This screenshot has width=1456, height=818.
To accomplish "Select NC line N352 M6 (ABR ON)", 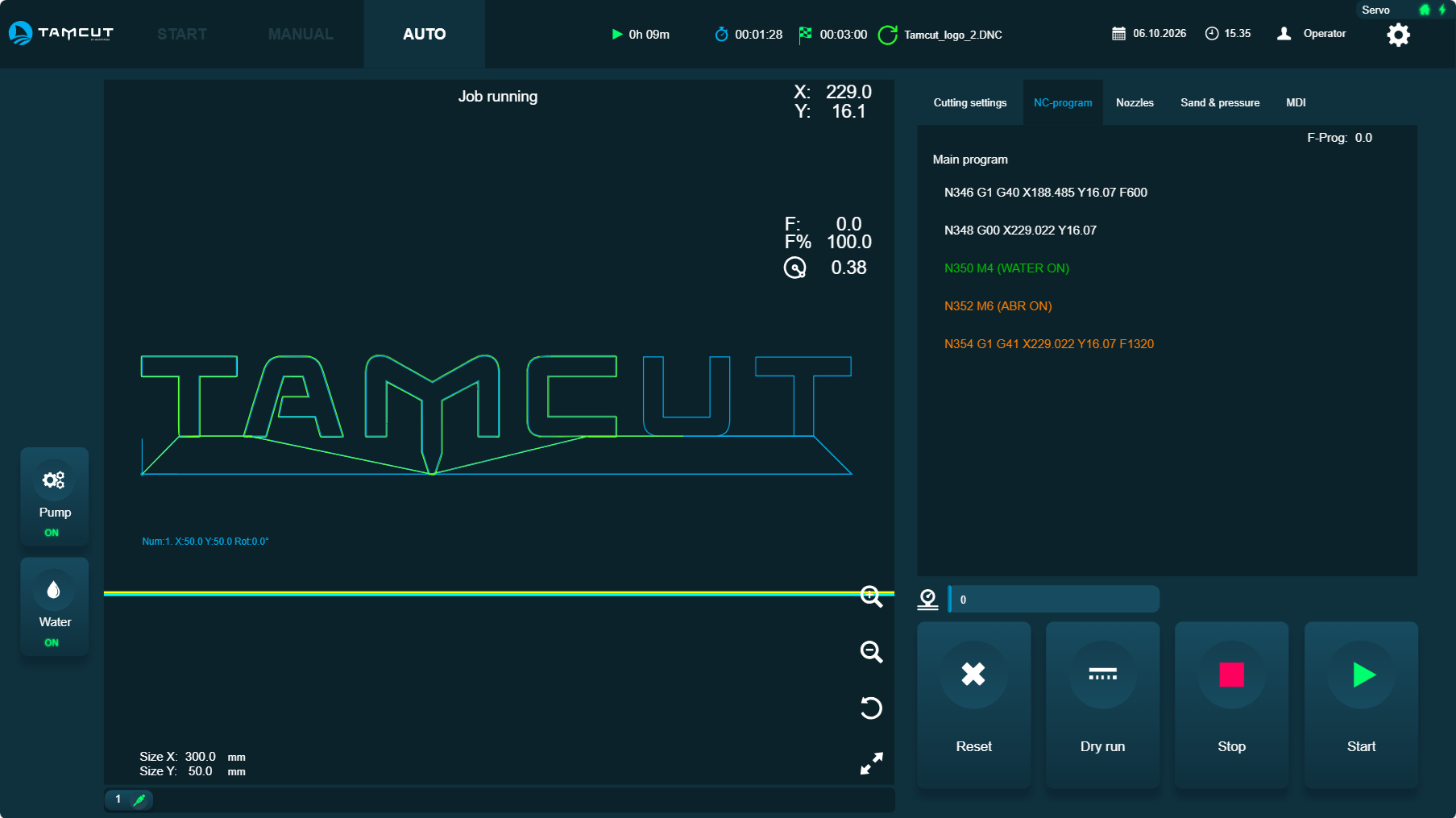I will (998, 305).
